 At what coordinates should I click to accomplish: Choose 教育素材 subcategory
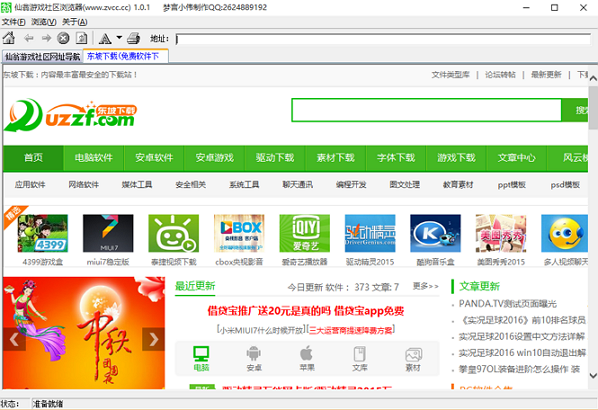pos(458,185)
